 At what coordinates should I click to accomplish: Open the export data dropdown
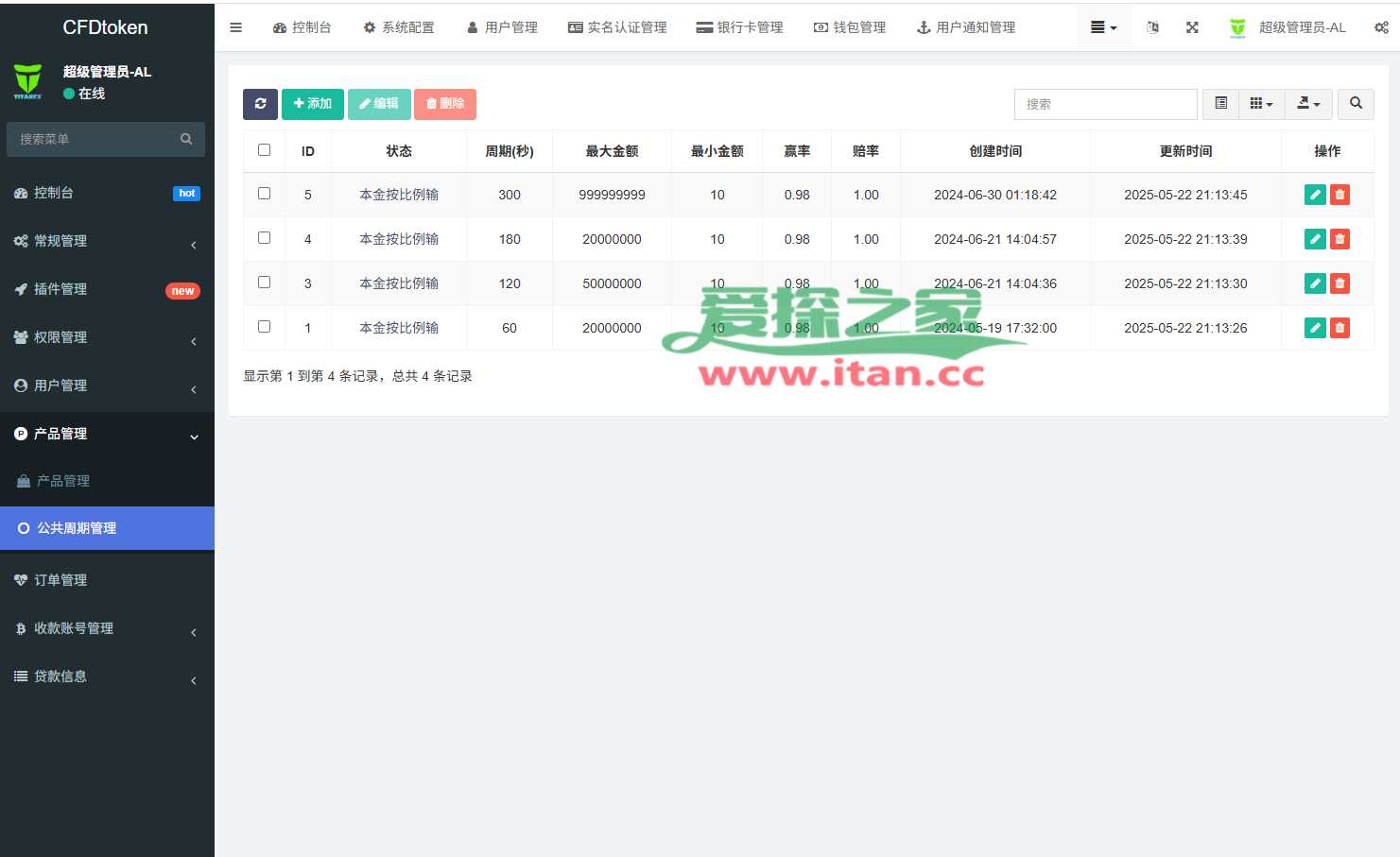pyautogui.click(x=1308, y=104)
